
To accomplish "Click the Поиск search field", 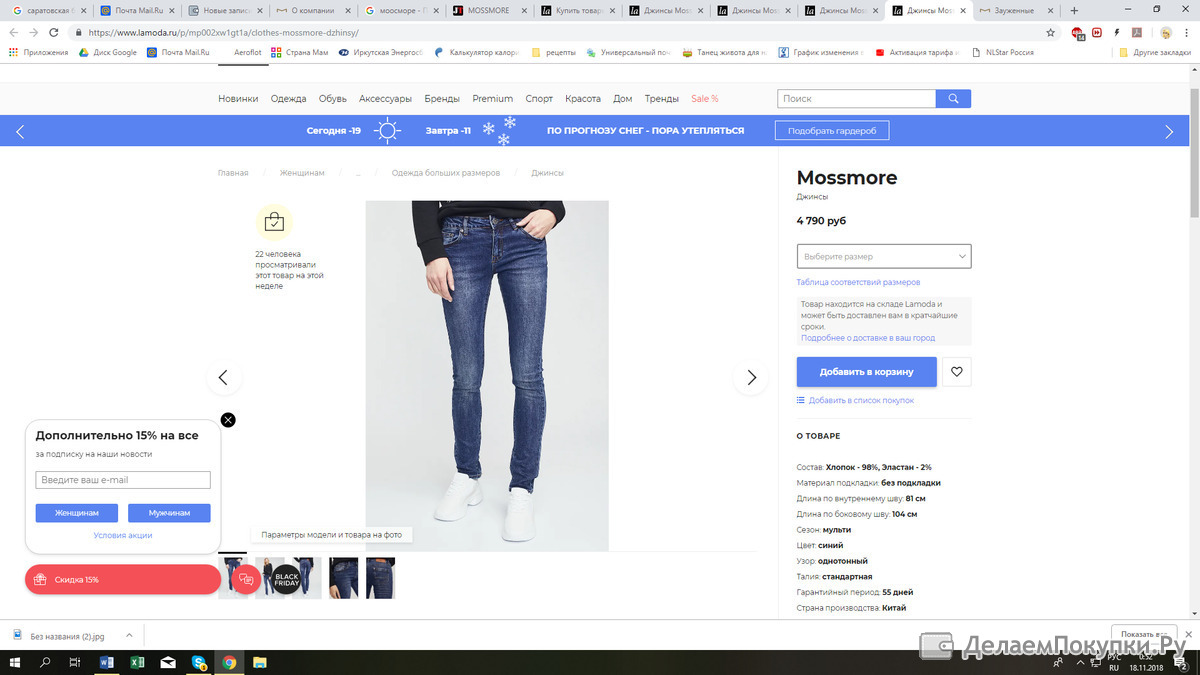I will click(x=856, y=99).
